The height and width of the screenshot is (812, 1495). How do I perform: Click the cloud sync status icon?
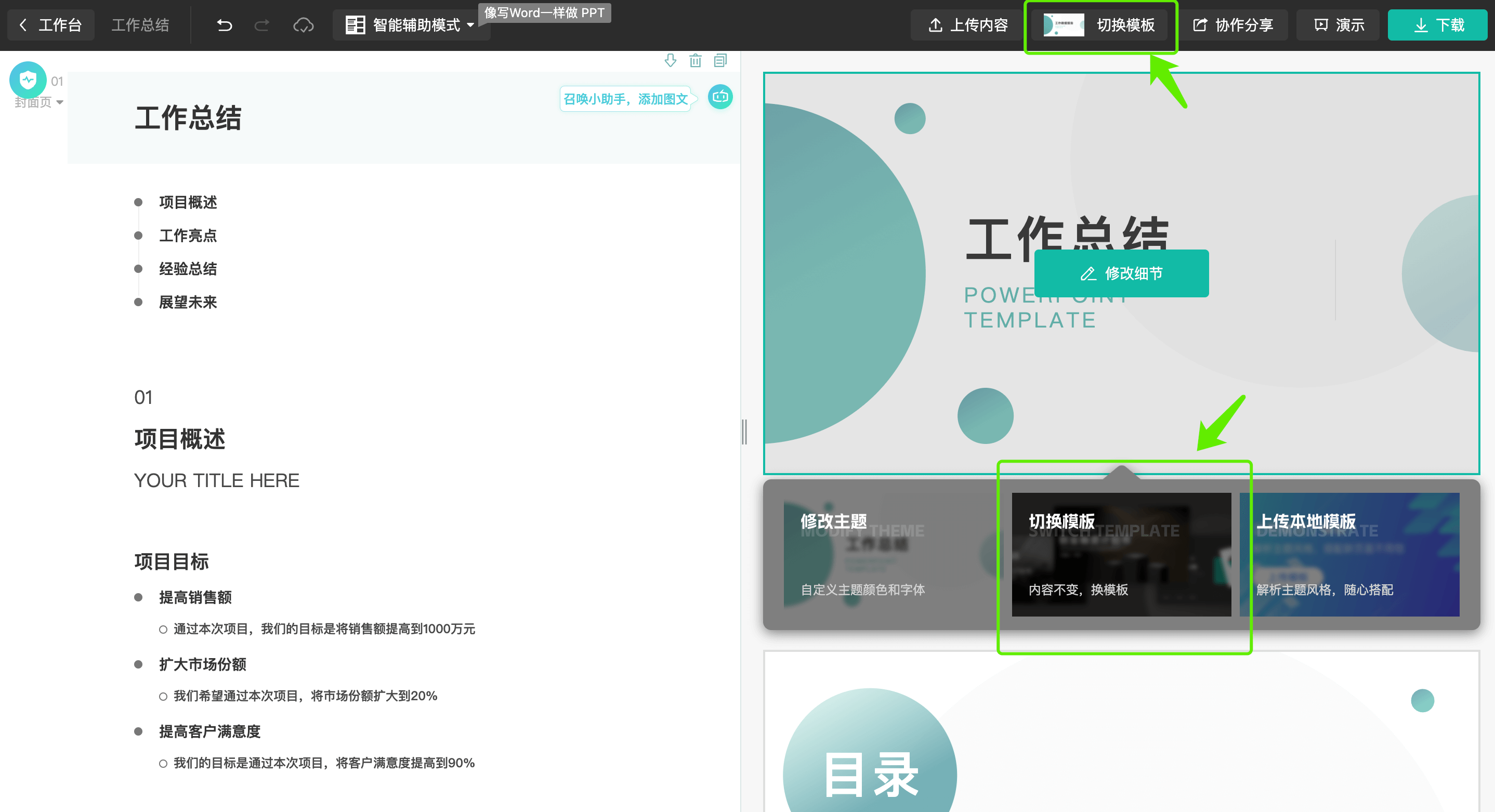tap(303, 25)
